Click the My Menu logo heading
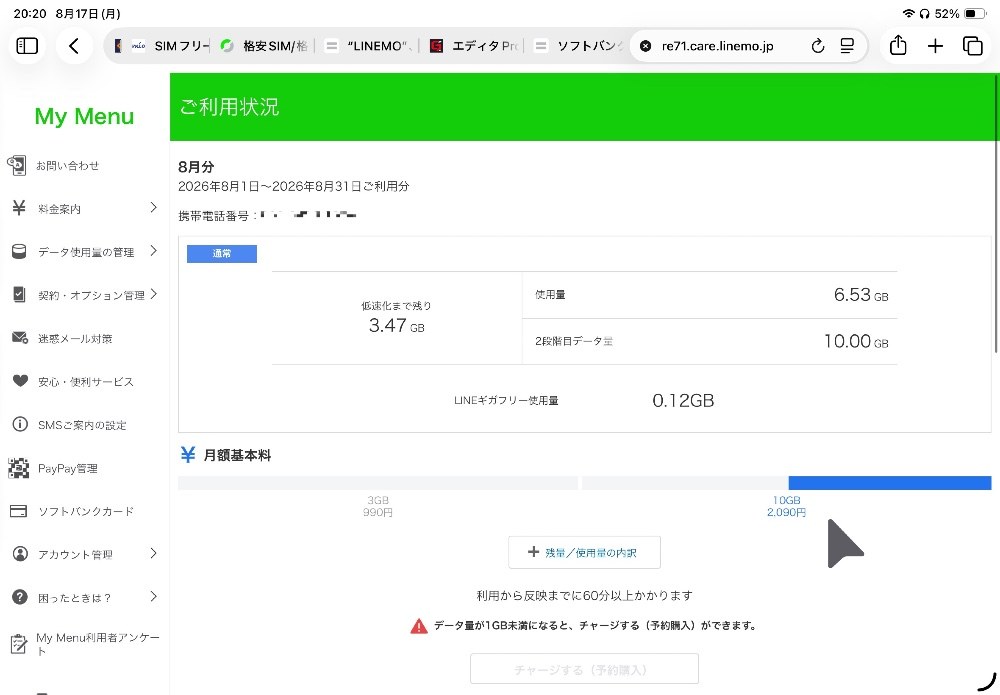The width and height of the screenshot is (1000, 695). (84, 116)
